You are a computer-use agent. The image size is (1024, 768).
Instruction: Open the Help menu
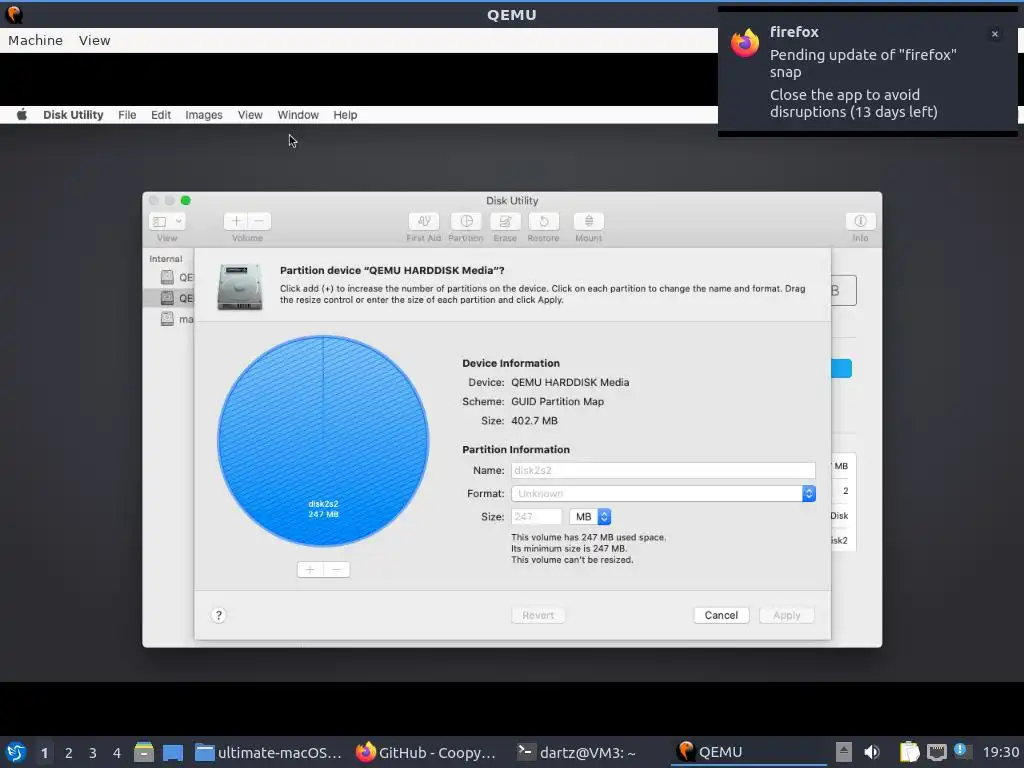pyautogui.click(x=345, y=115)
